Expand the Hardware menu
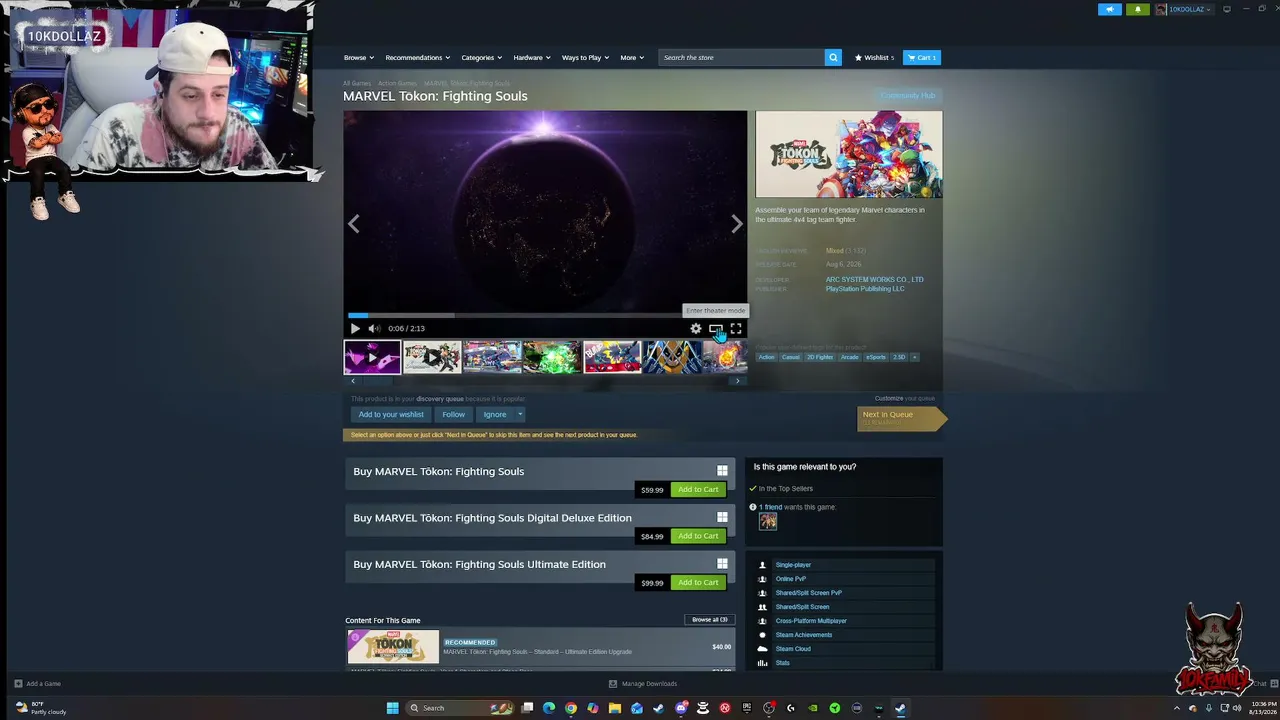 coord(532,57)
